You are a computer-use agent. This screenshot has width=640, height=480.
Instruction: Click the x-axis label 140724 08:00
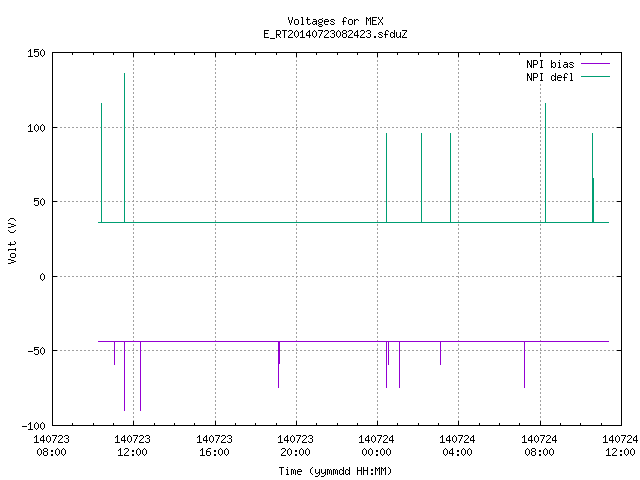click(x=539, y=445)
